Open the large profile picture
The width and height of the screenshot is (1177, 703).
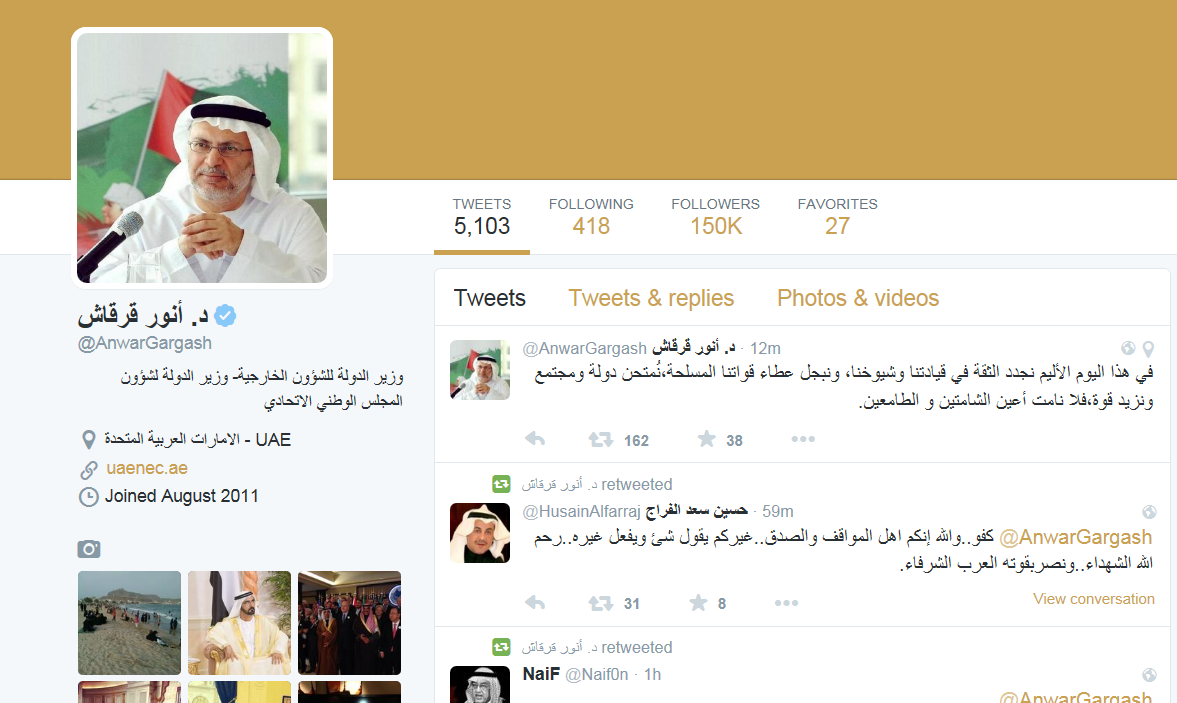pos(202,158)
